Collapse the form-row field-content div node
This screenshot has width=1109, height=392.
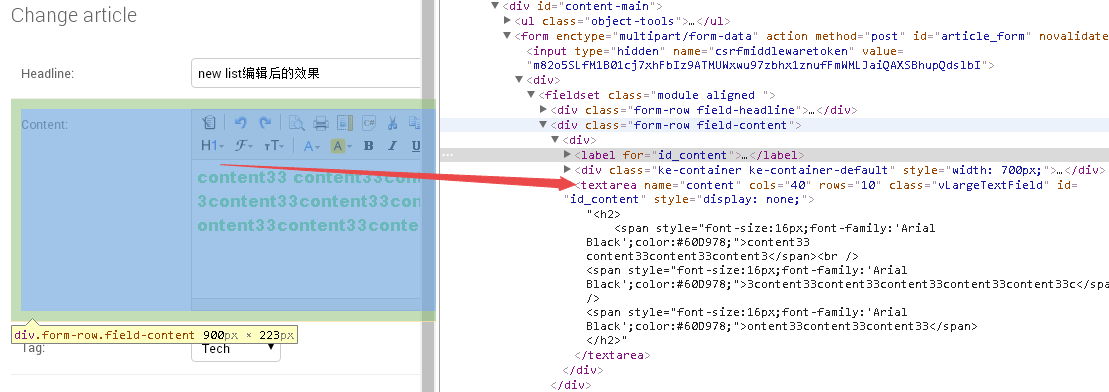coord(543,125)
